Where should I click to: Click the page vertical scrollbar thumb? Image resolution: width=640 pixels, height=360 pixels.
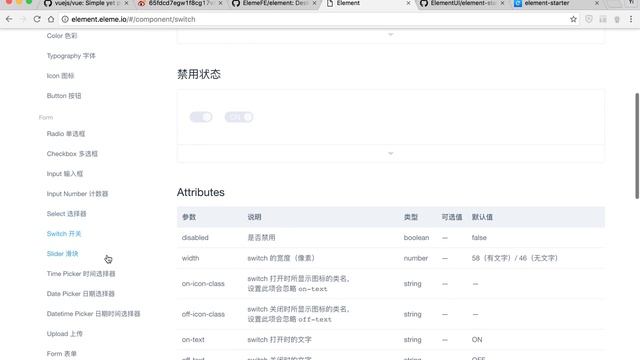pyautogui.click(x=637, y=146)
